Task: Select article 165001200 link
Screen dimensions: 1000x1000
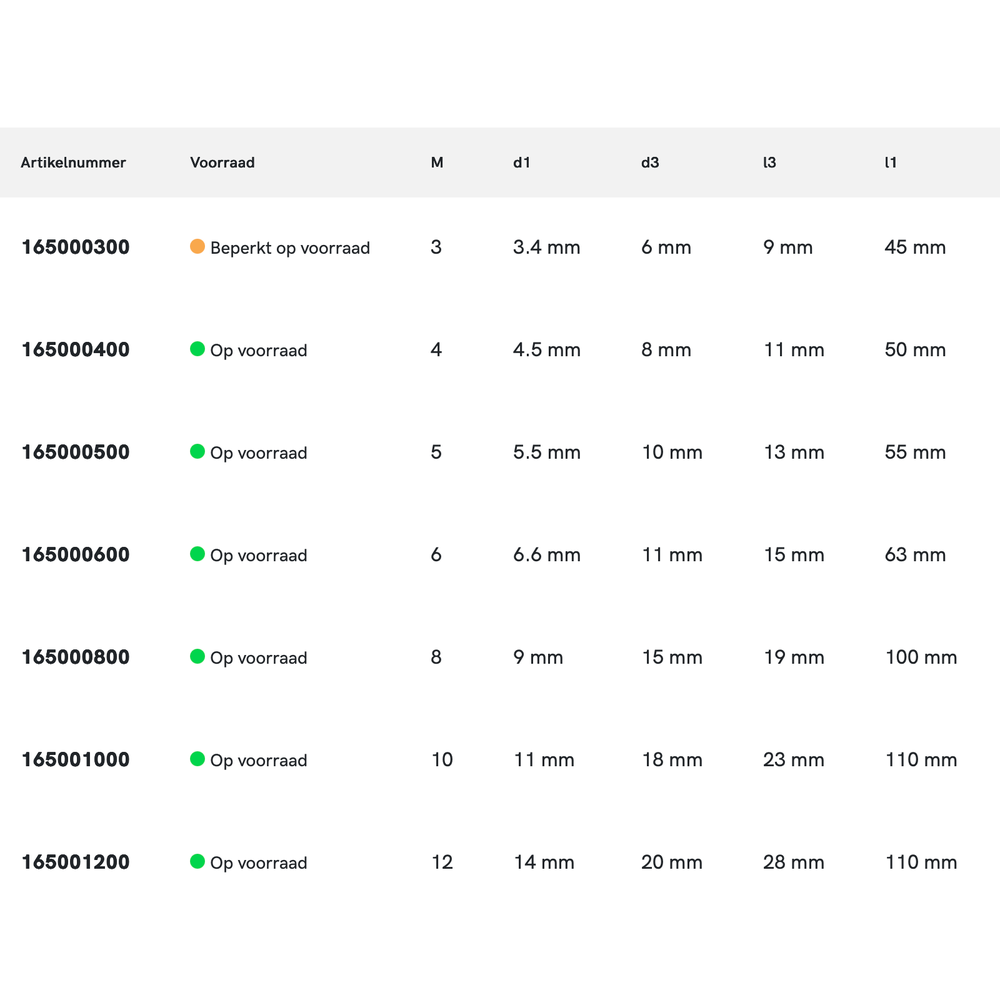Action: tap(75, 862)
